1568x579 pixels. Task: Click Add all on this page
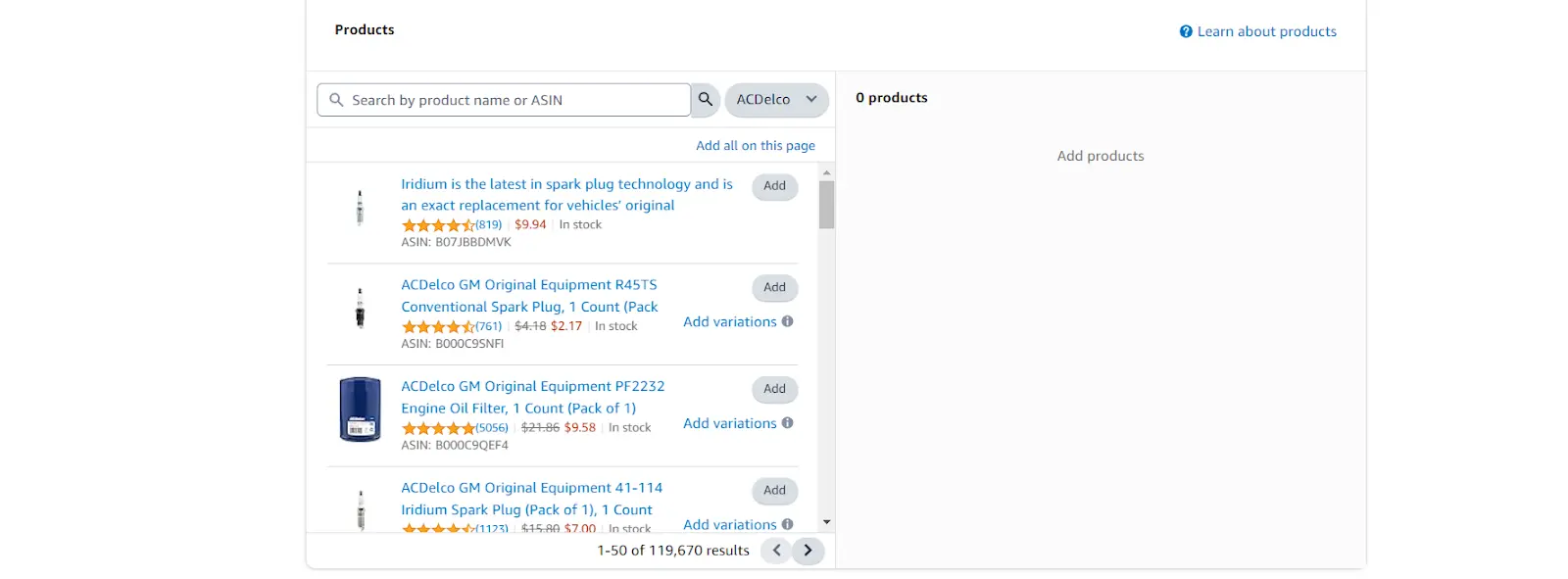point(756,145)
